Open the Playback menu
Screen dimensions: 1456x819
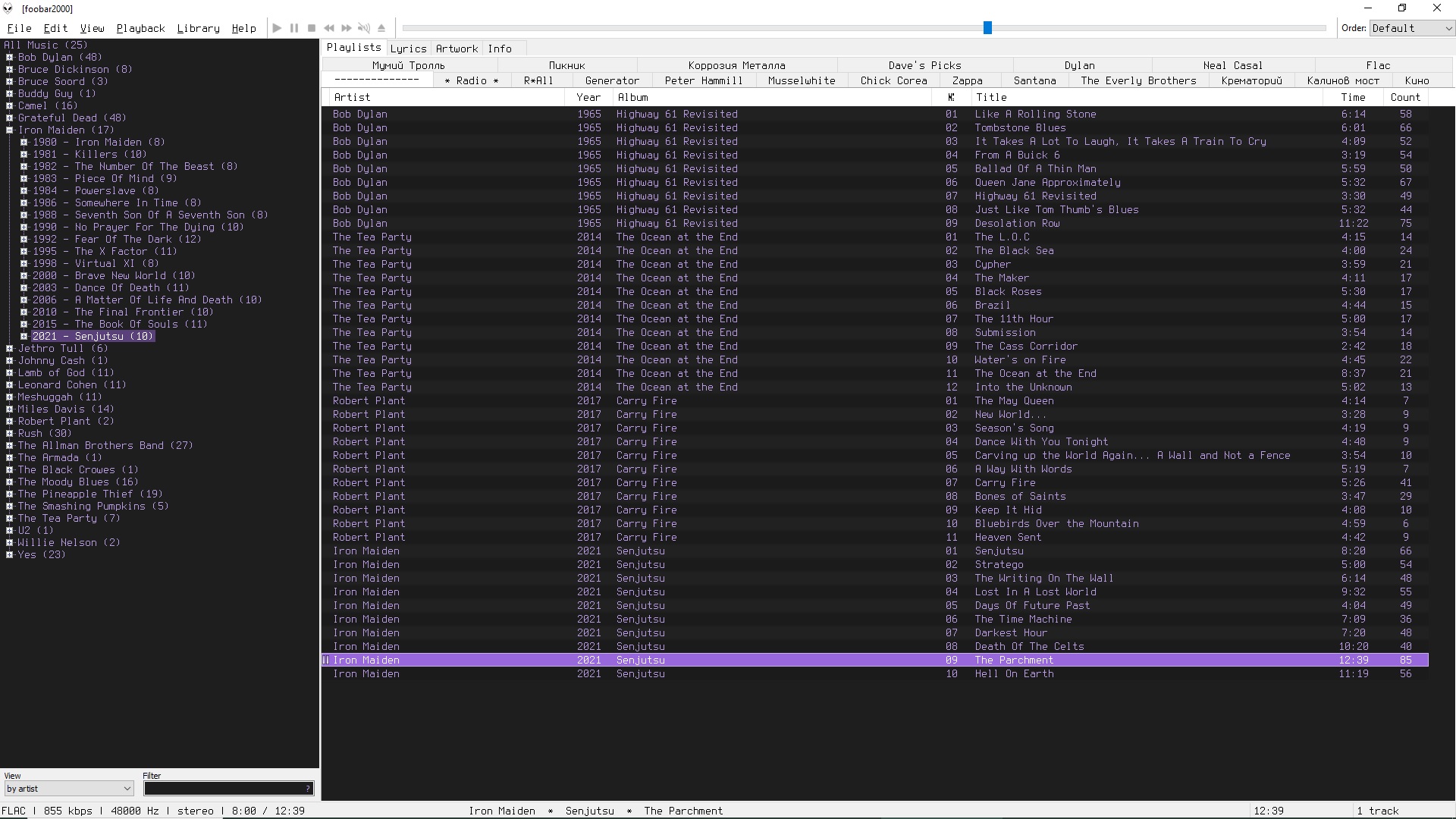coord(140,28)
